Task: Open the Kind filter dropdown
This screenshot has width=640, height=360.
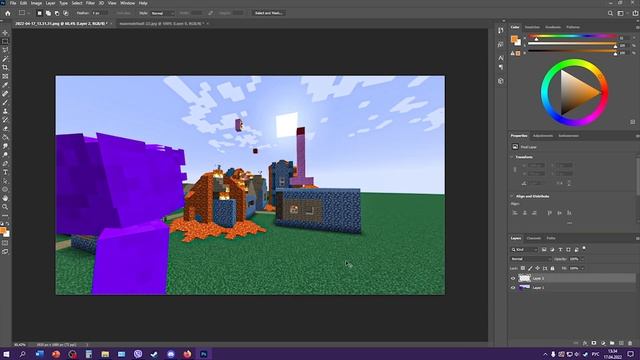Action: pyautogui.click(x=524, y=249)
